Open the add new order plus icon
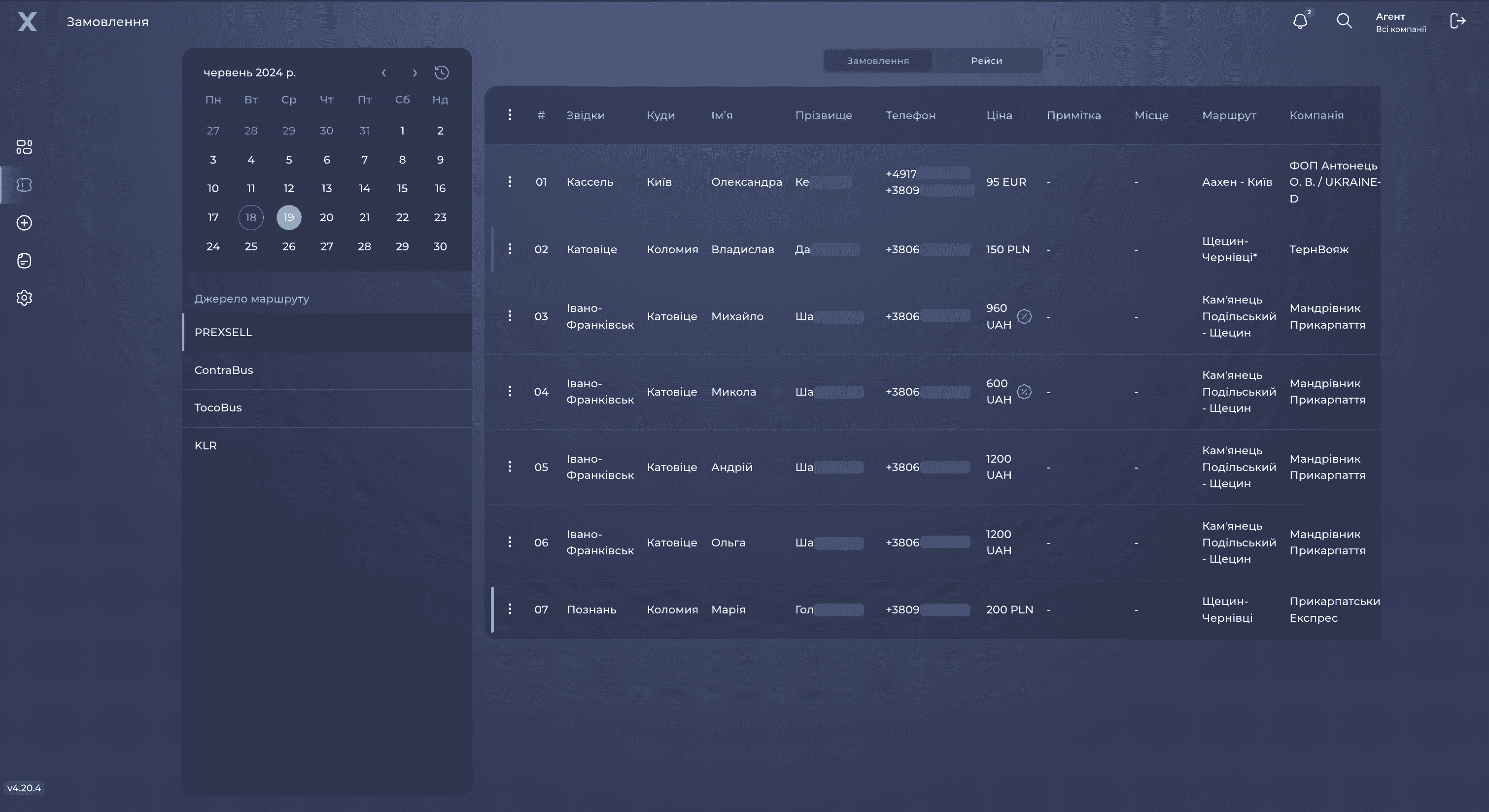The height and width of the screenshot is (812, 1489). point(24,223)
